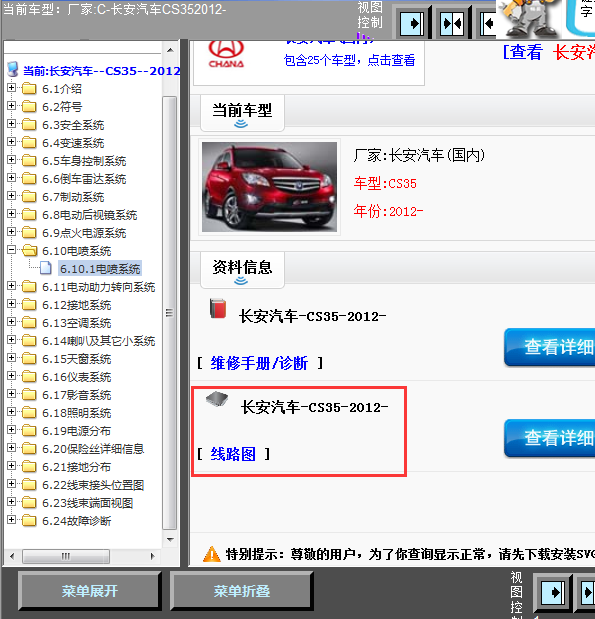Select 6.9点火电源系统 folder

[84, 233]
